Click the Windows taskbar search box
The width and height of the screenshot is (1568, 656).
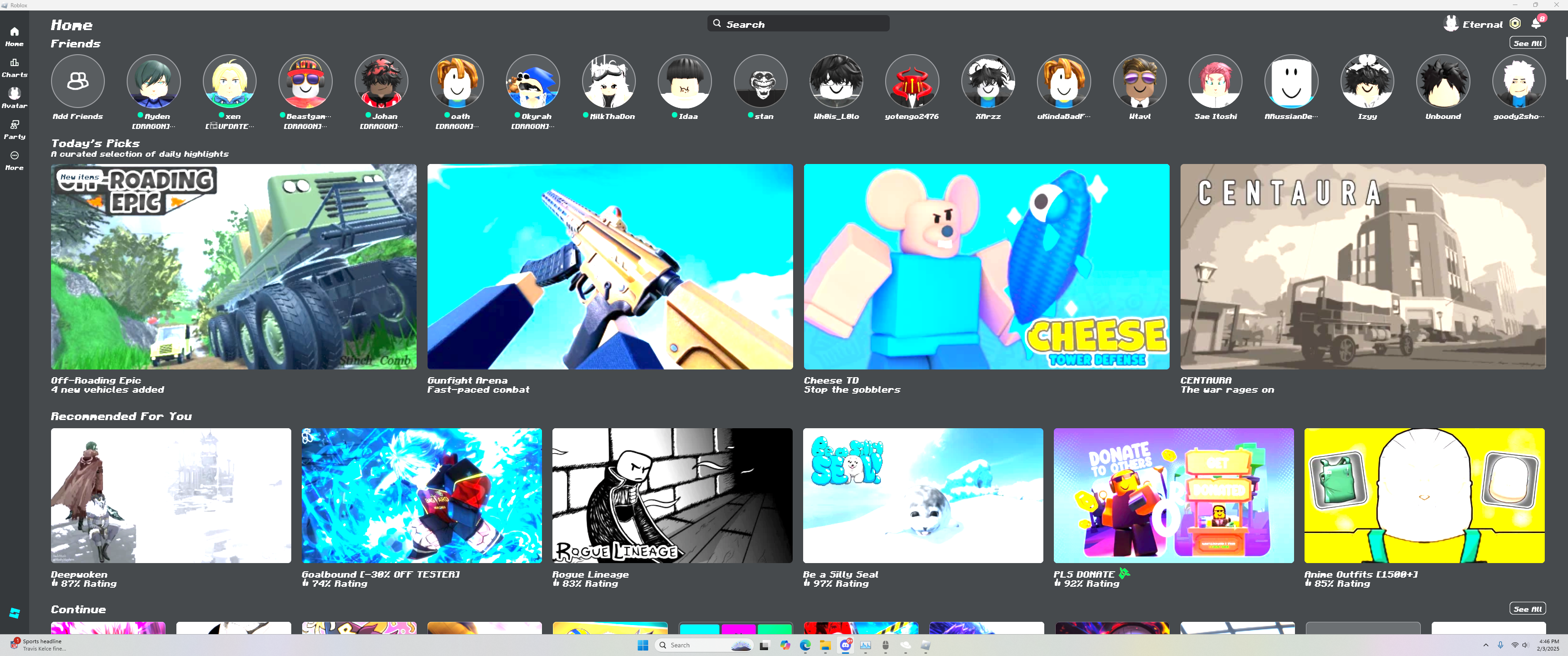704,645
